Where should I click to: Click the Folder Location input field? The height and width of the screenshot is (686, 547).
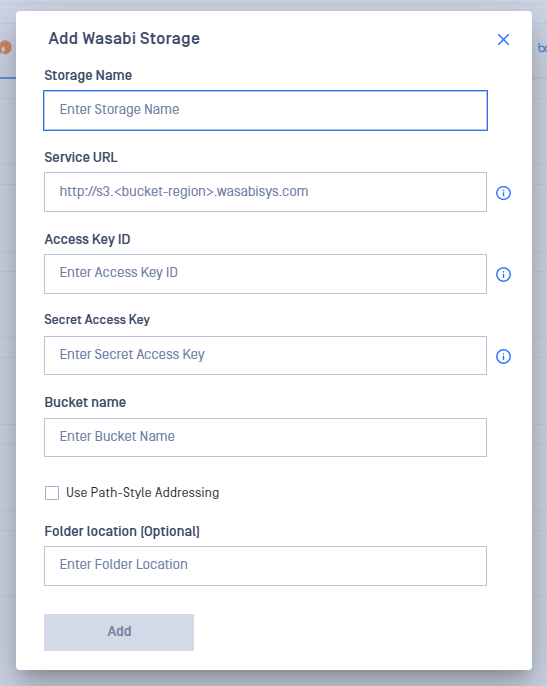click(x=265, y=566)
